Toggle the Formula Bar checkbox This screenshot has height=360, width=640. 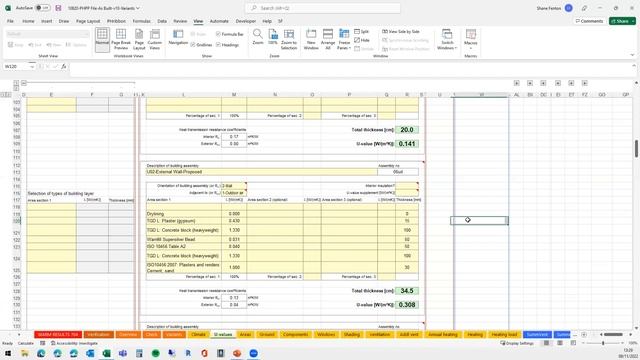click(230, 34)
